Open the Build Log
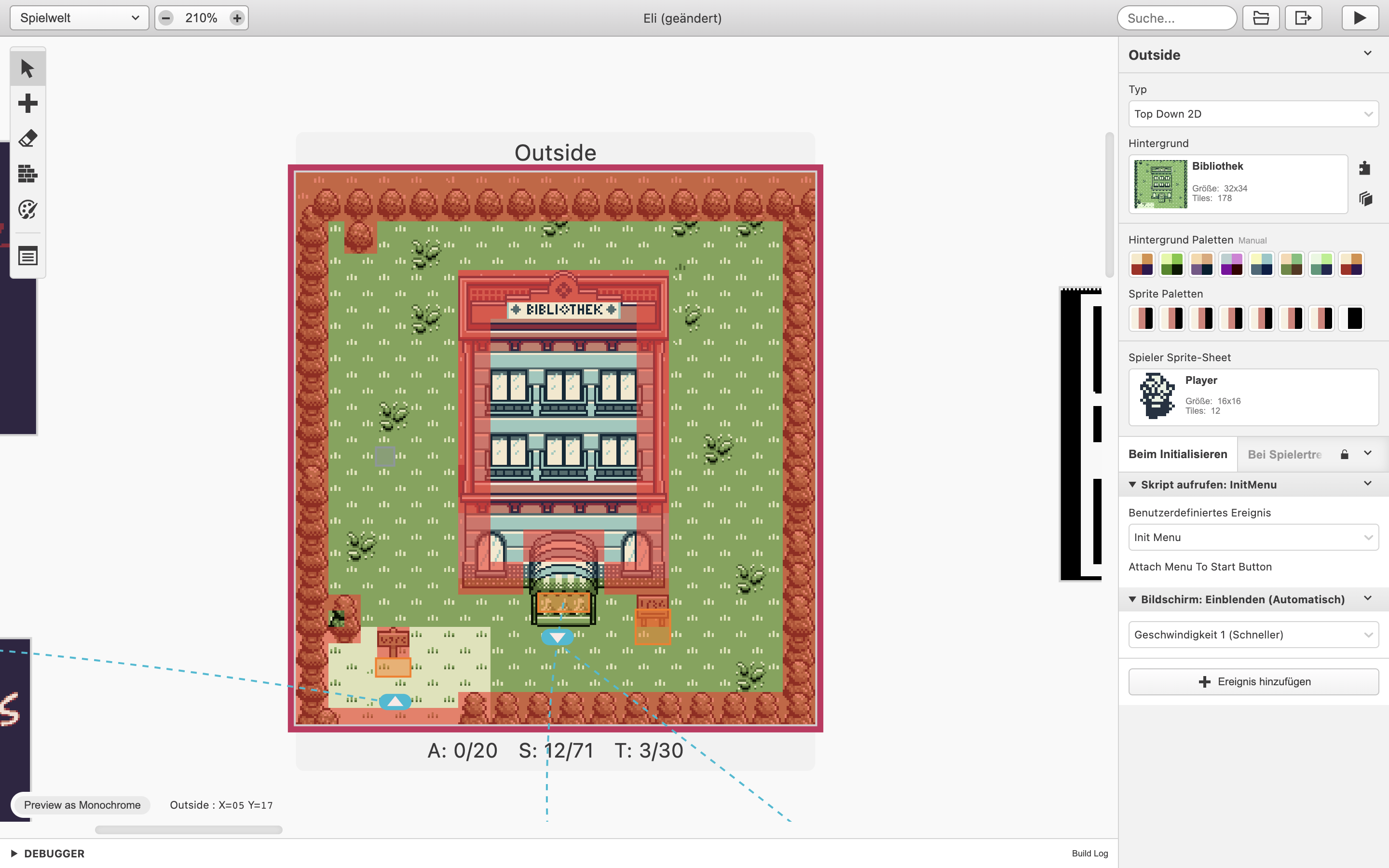Viewport: 1389px width, 868px height. click(1089, 854)
